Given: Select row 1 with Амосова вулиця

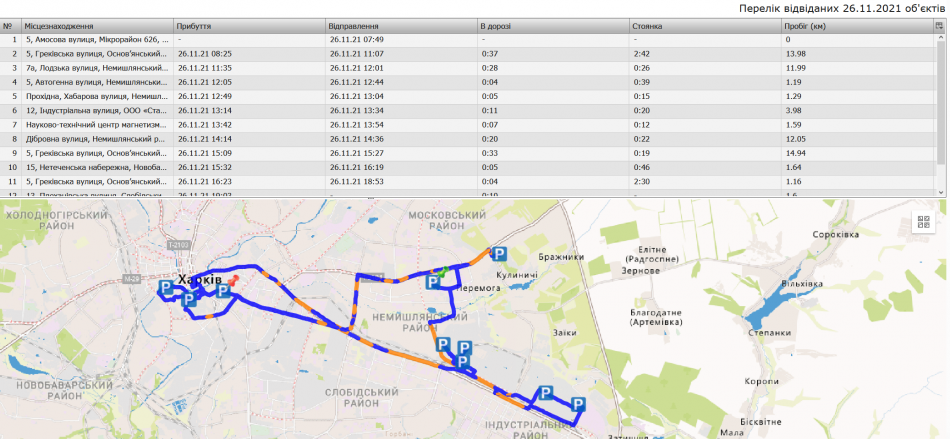Looking at the screenshot, I should 100,39.
